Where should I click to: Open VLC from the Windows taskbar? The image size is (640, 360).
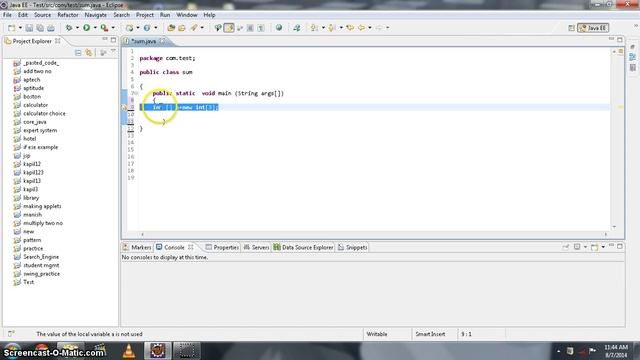click(129, 351)
